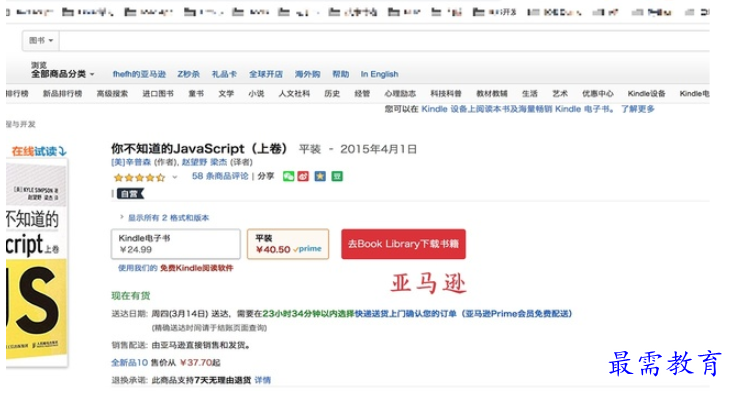
Task: Open the 图书 search category dropdown
Action: 41,41
